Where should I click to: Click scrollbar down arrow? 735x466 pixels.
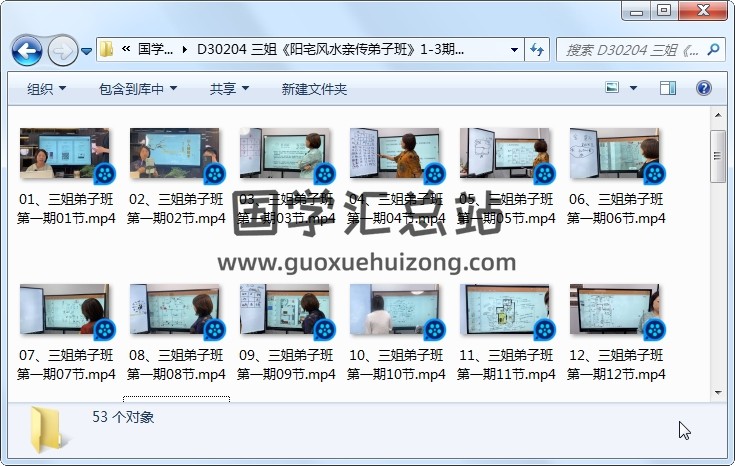[x=718, y=393]
